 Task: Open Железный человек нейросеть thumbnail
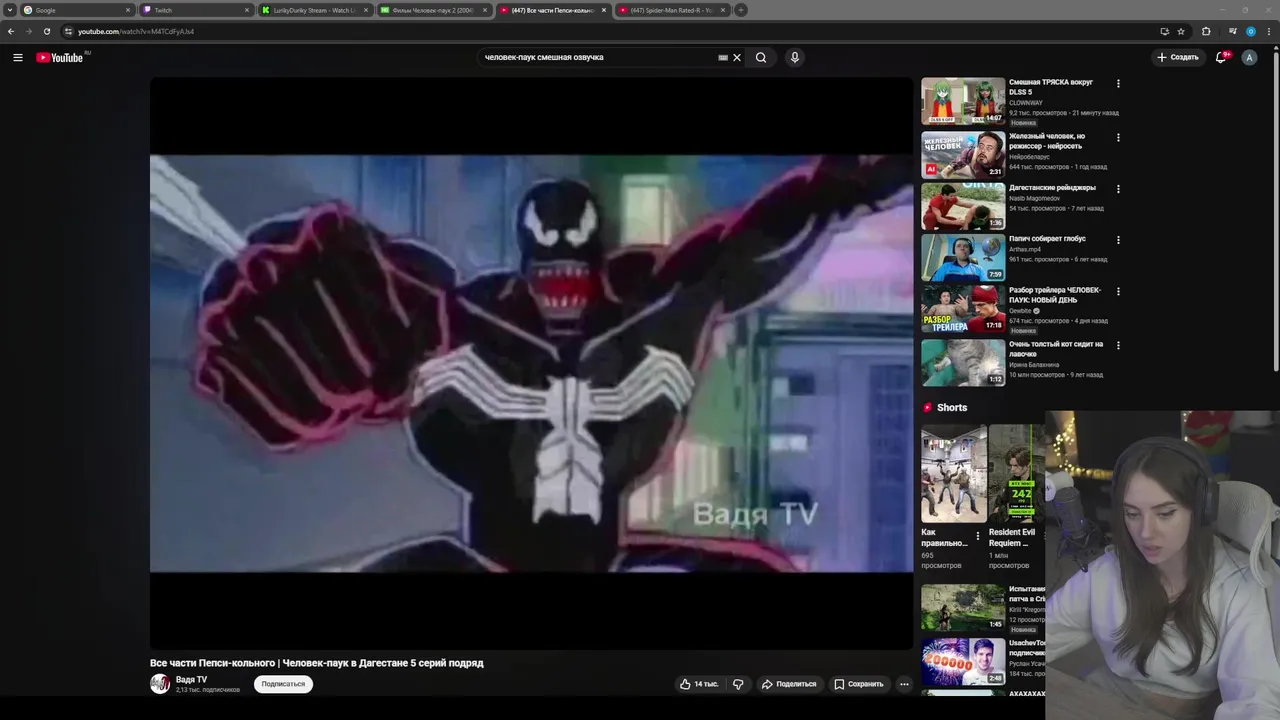point(963,155)
